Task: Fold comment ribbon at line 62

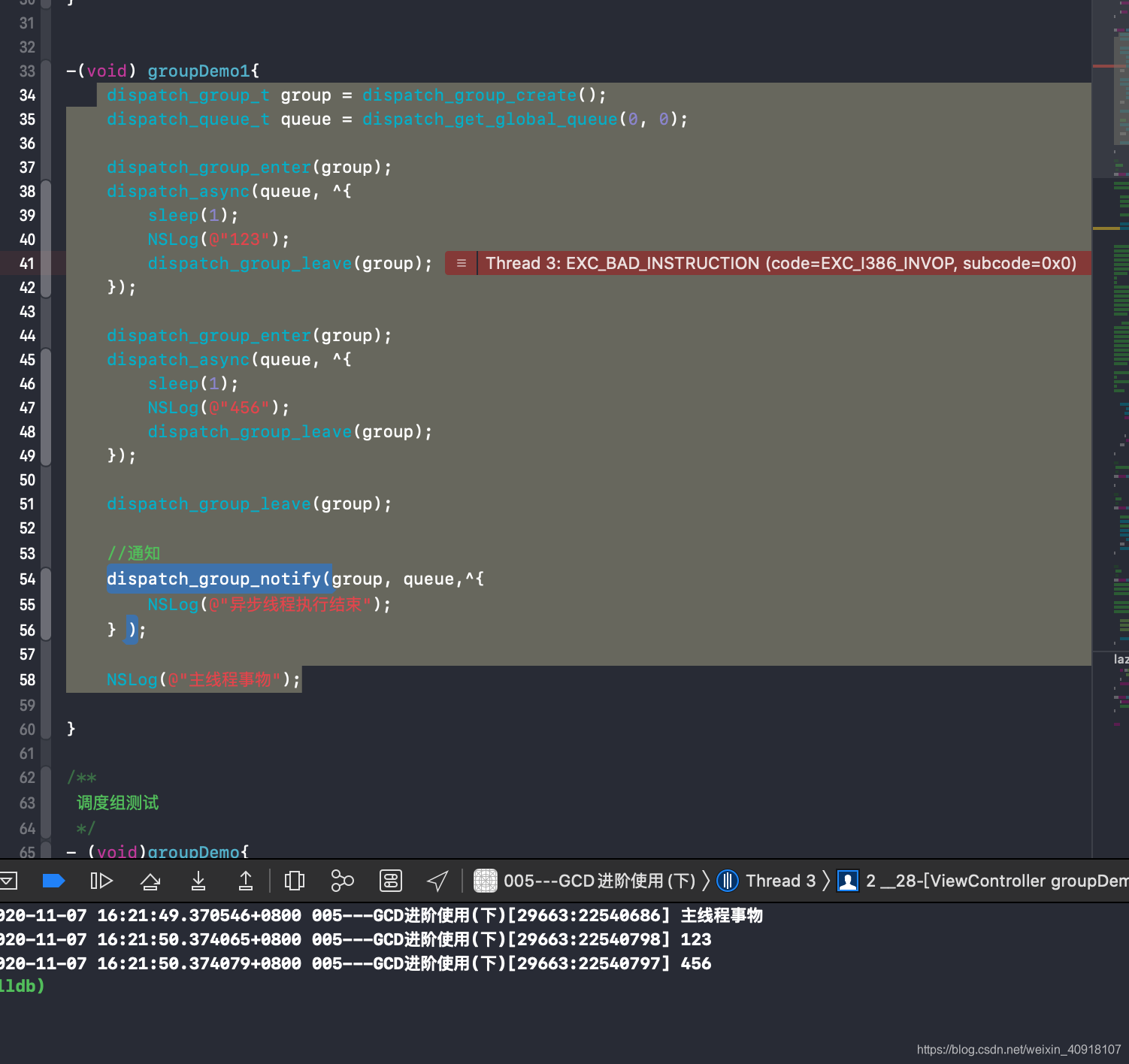Action: (46, 803)
